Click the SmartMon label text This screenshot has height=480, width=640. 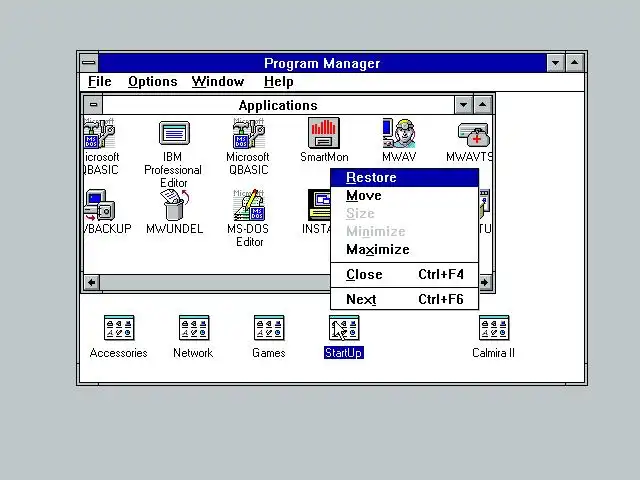[x=324, y=157]
